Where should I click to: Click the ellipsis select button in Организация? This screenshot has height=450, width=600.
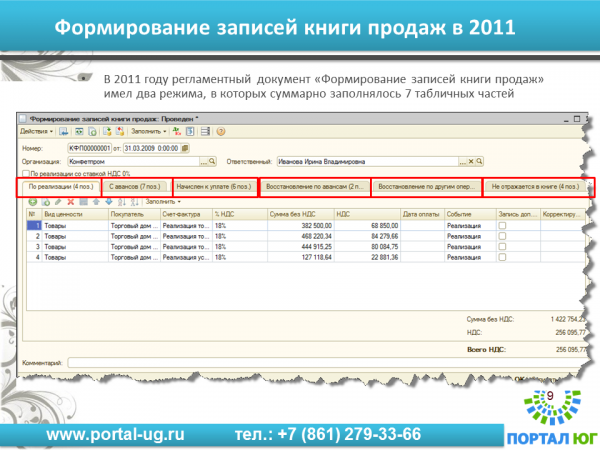click(204, 161)
